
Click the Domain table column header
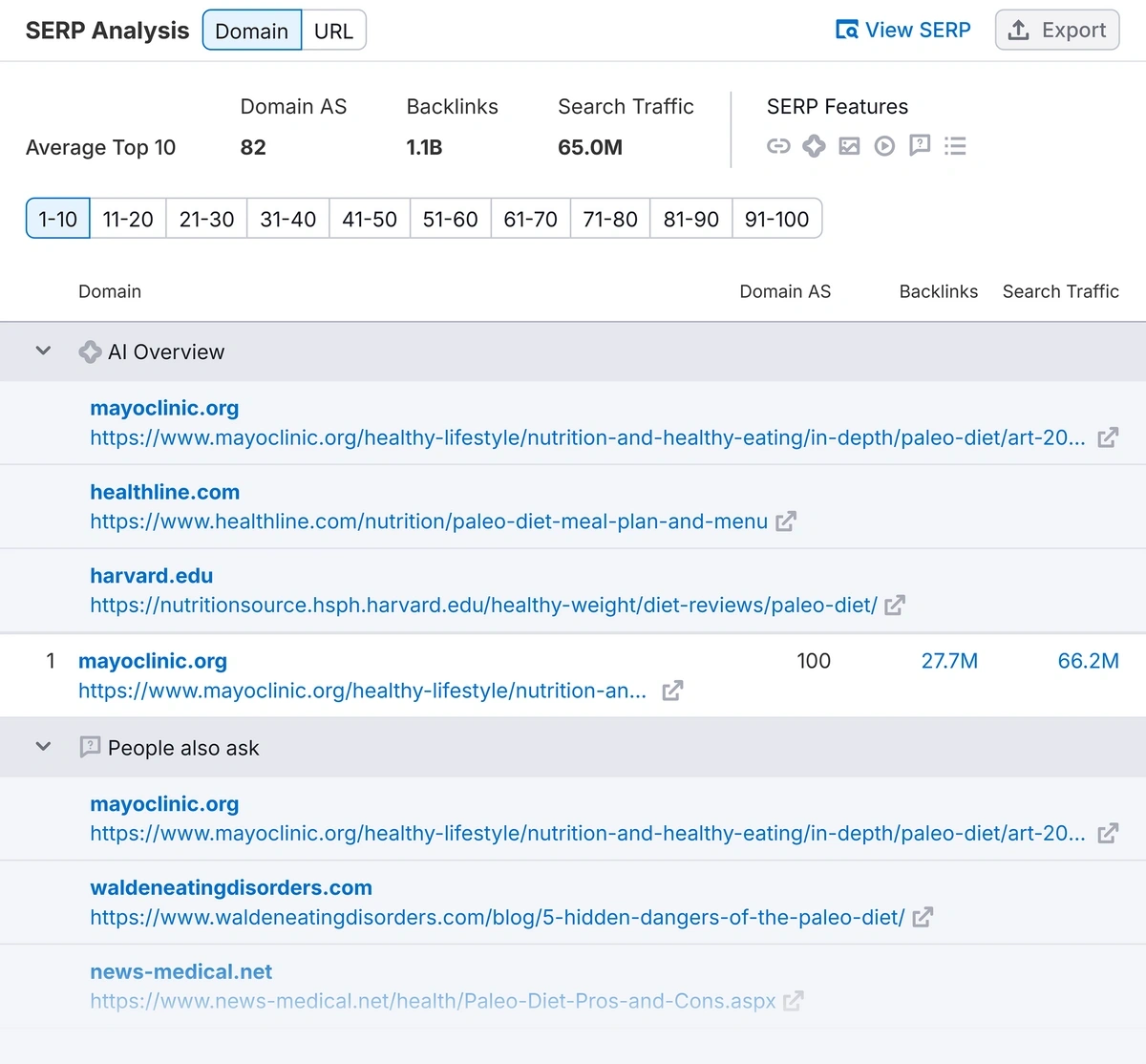point(110,291)
